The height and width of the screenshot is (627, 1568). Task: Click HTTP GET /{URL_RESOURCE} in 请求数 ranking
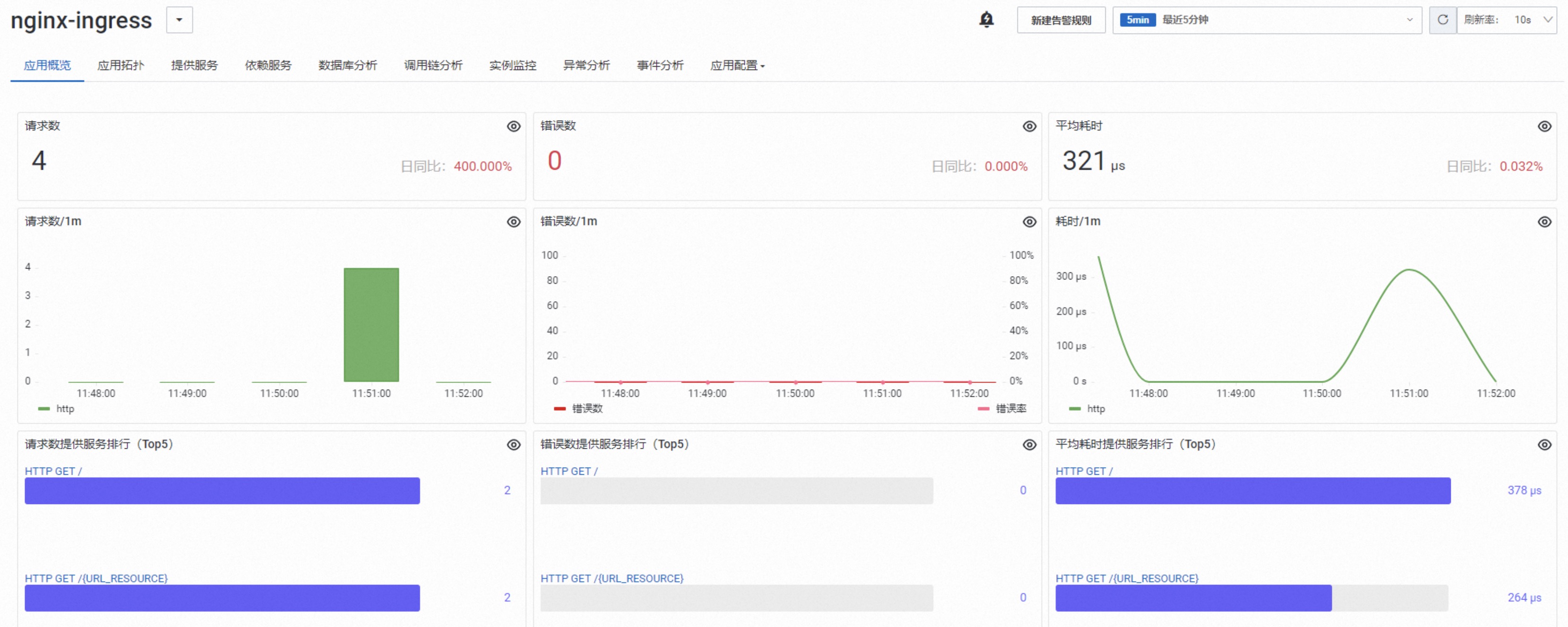click(x=96, y=578)
